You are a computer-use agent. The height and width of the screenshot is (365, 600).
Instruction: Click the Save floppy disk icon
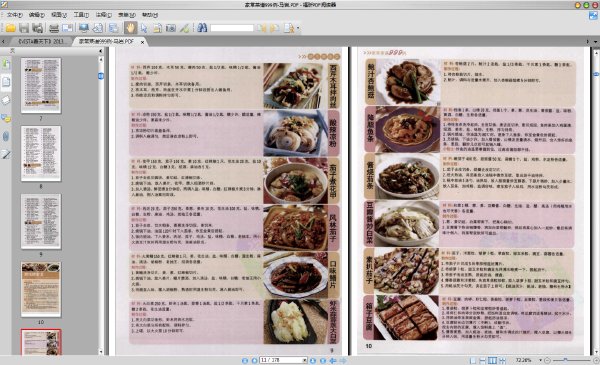click(x=24, y=28)
